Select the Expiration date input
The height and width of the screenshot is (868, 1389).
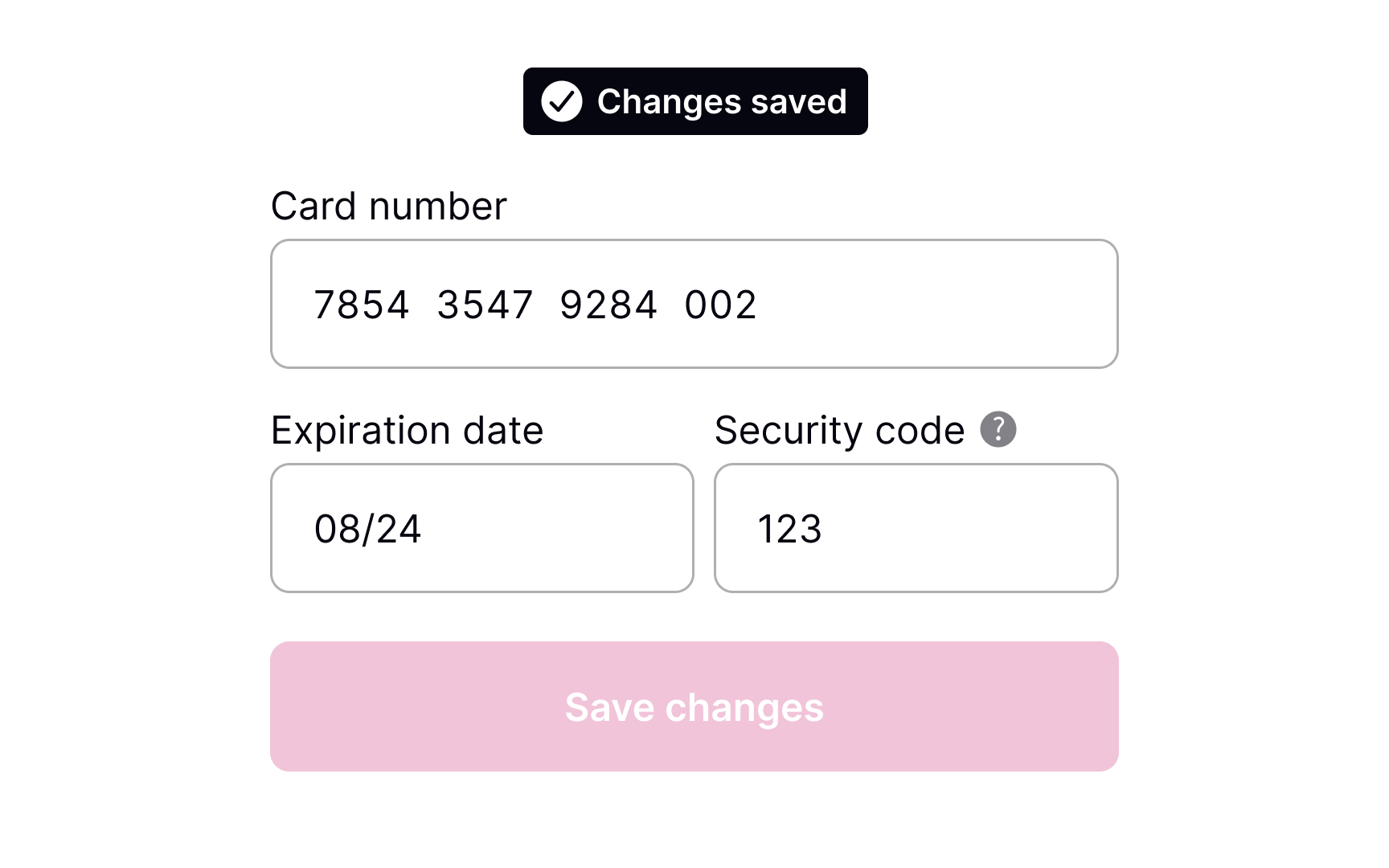click(x=481, y=527)
